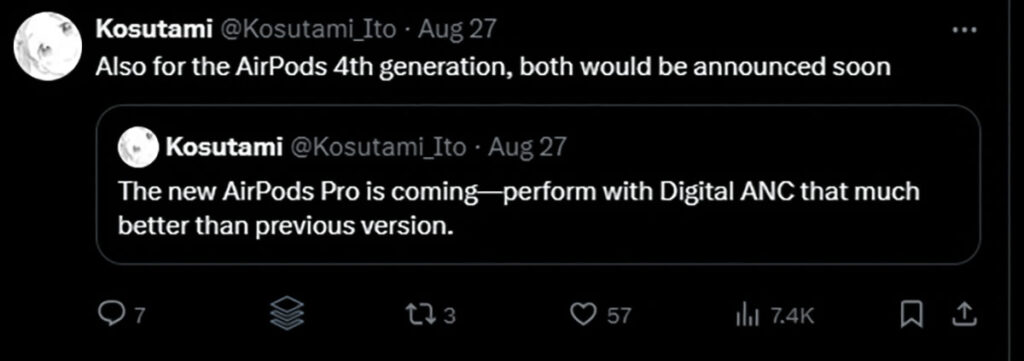This screenshot has width=1024, height=361.
Task: Open the @Kosutami_Ito handle in quoted tweet
Action: (x=377, y=148)
